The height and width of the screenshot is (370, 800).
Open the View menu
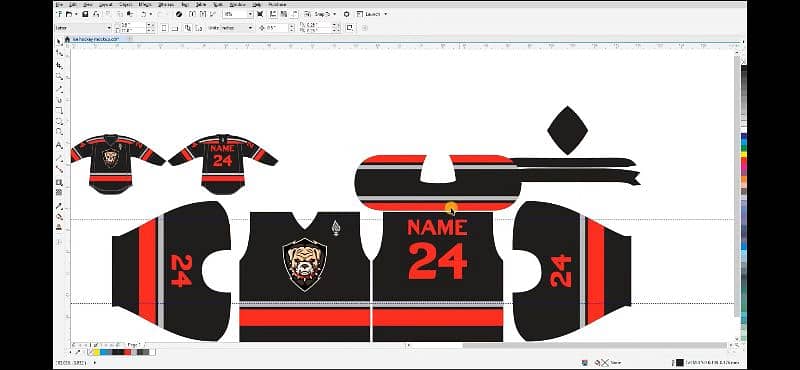point(88,5)
